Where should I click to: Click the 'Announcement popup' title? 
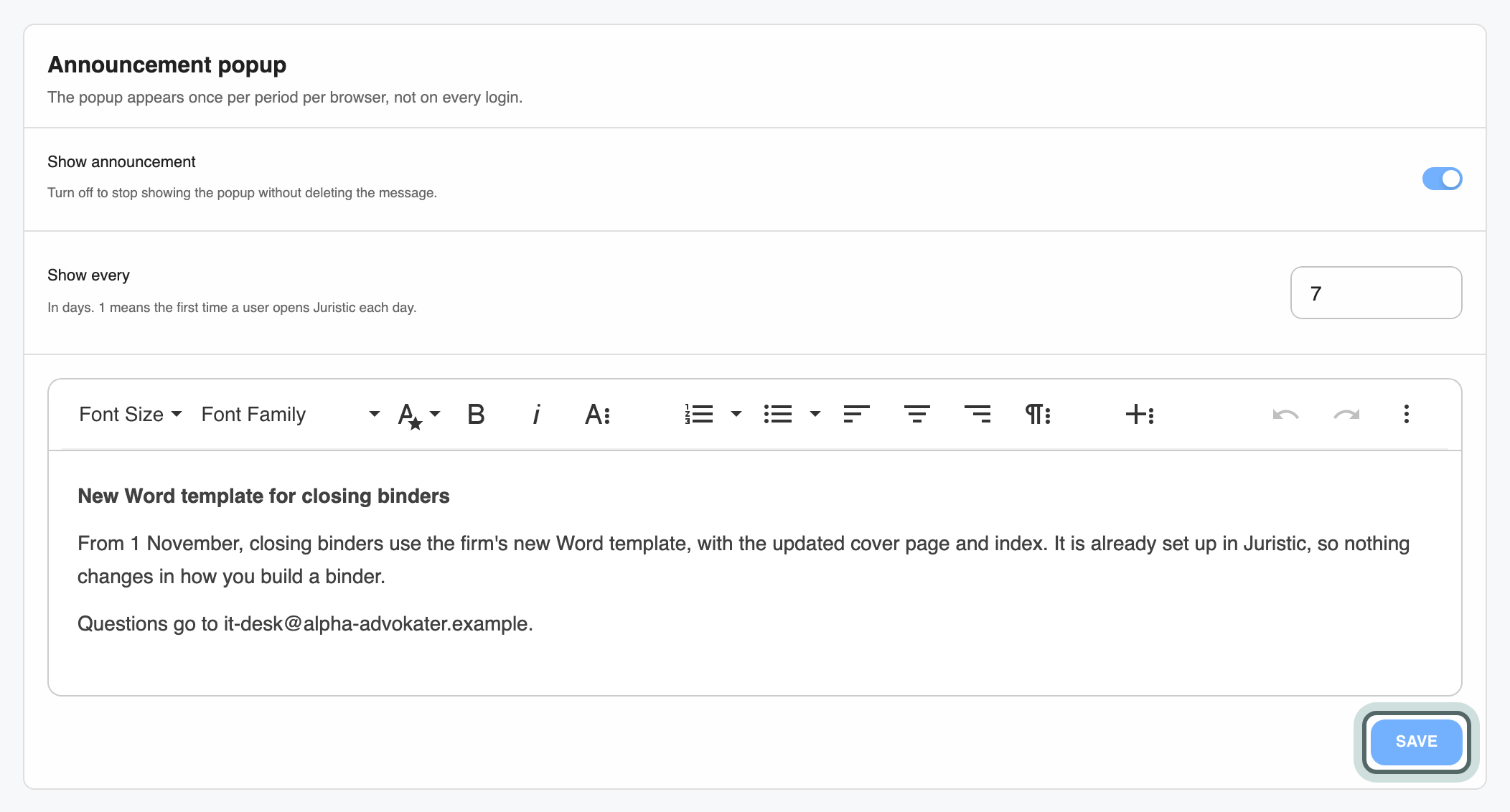click(x=167, y=65)
